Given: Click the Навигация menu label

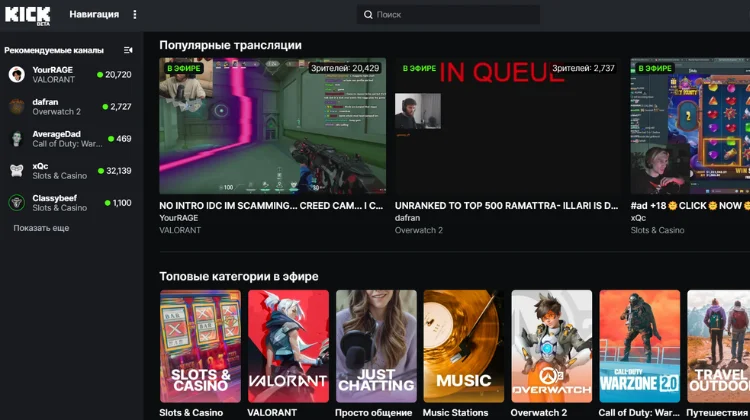Looking at the screenshot, I should [94, 14].
